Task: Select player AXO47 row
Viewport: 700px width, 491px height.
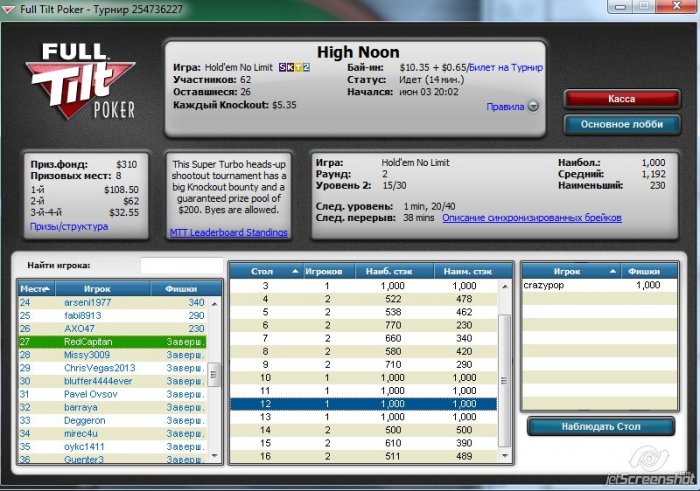Action: click(x=112, y=329)
